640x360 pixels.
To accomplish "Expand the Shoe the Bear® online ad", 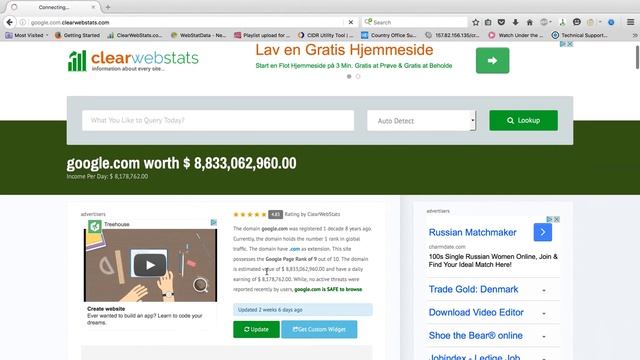I will [x=544, y=337].
